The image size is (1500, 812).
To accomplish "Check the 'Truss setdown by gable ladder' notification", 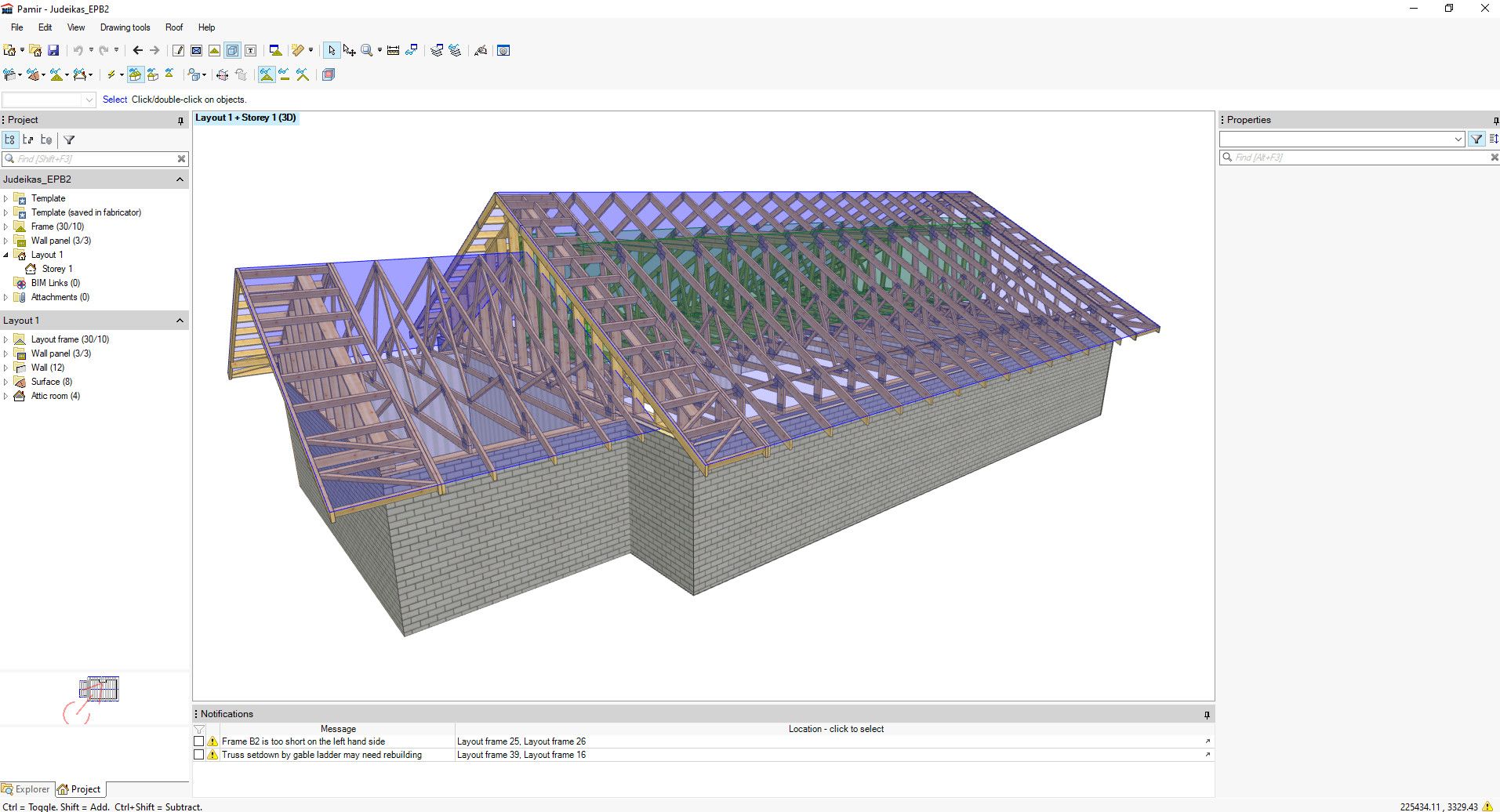I will pos(198,755).
